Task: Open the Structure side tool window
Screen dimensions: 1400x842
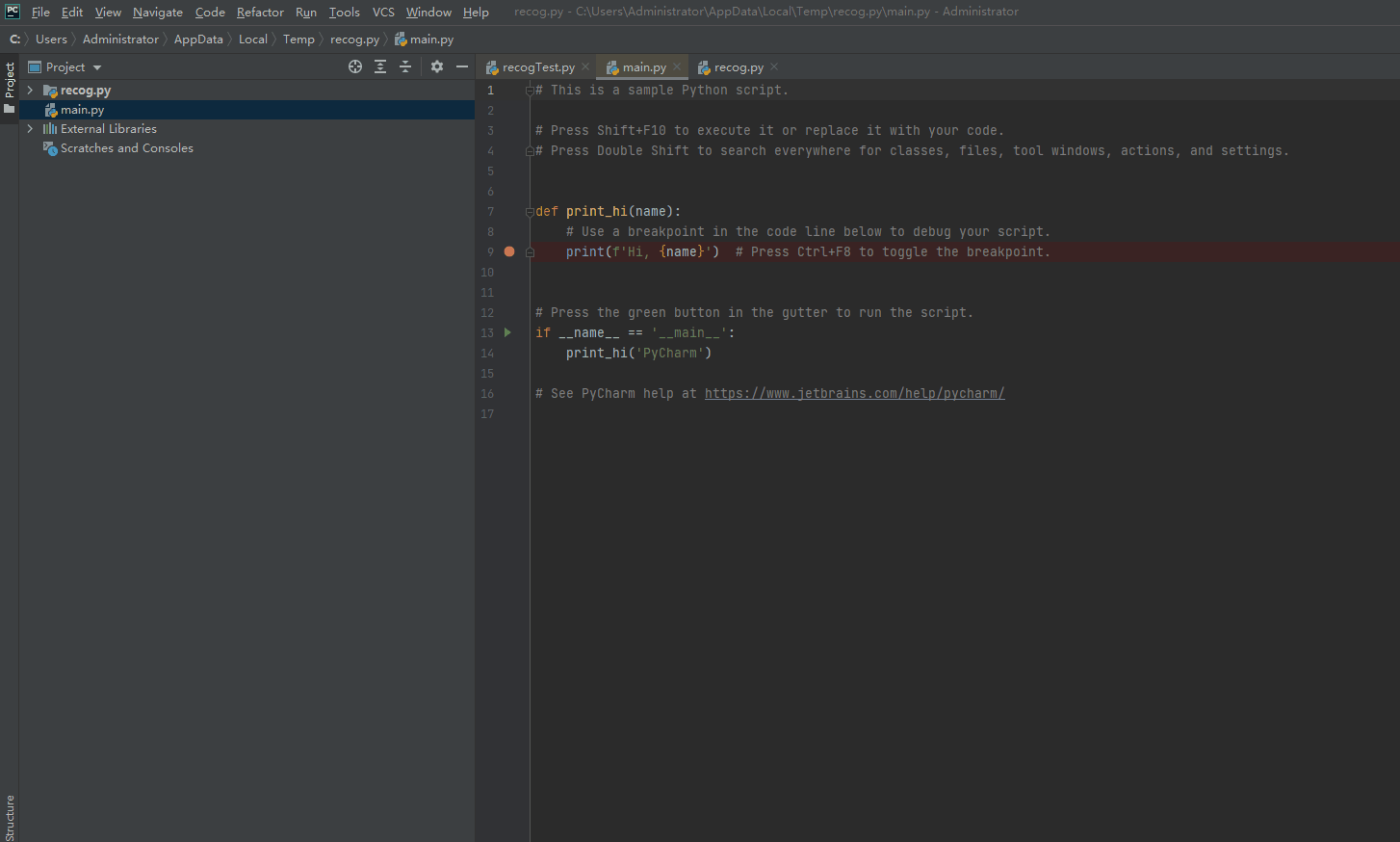Action: 10,818
